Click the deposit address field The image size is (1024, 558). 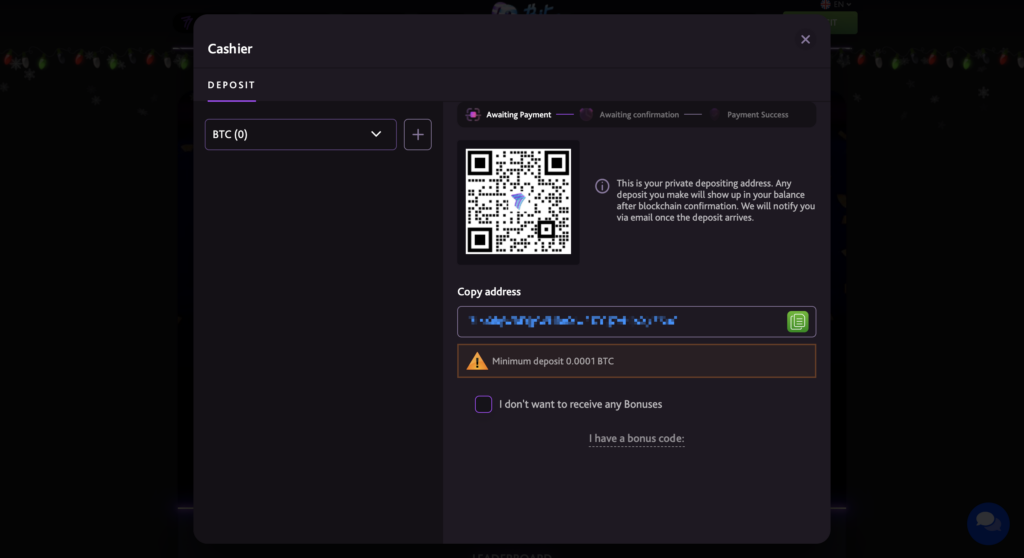637,321
